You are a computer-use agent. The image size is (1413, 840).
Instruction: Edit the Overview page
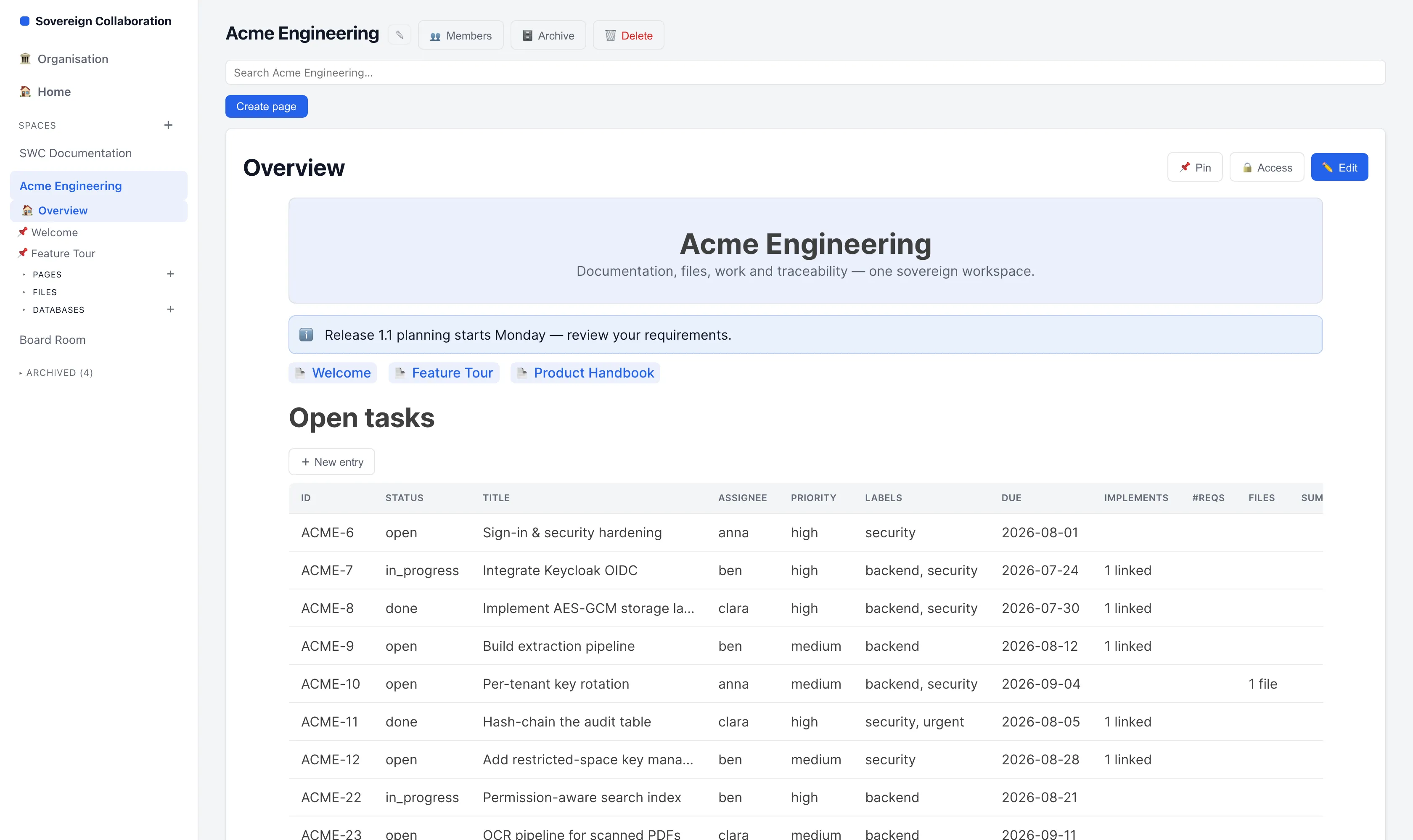(x=1339, y=168)
